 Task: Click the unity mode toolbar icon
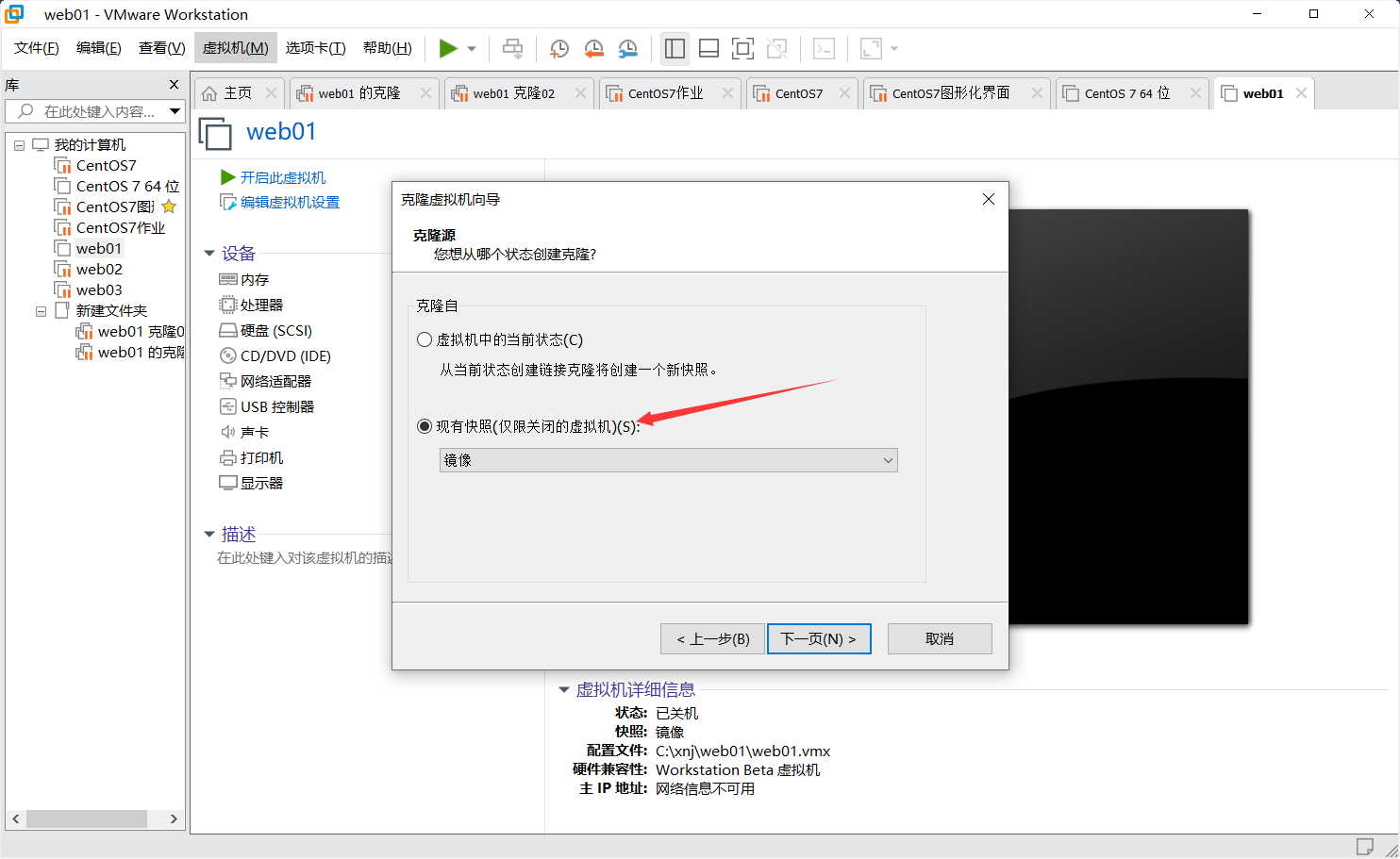(x=776, y=48)
